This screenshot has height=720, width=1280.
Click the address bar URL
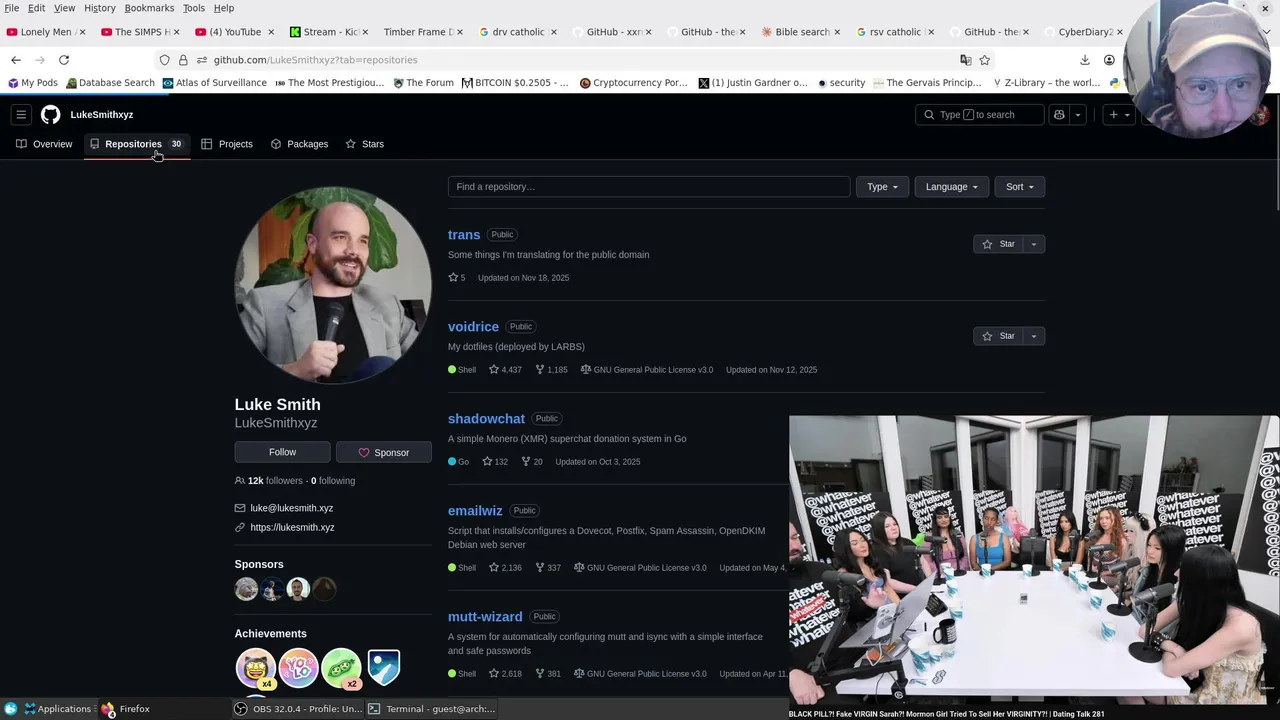click(315, 60)
